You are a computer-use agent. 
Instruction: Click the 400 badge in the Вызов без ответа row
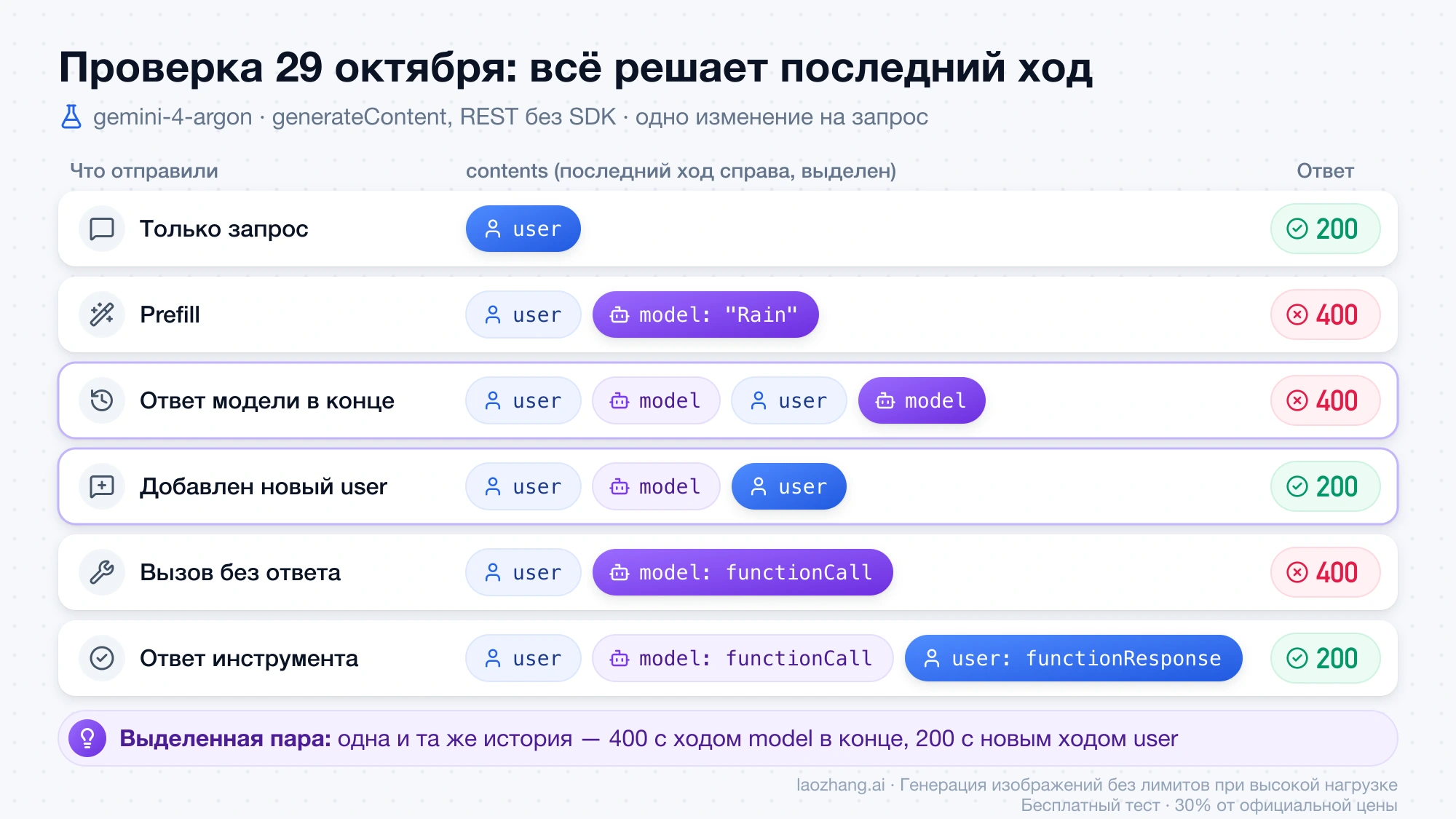click(1325, 572)
